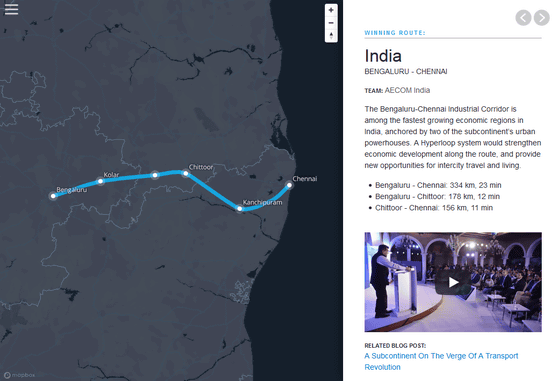
Task: Zoom in on the map
Action: pyautogui.click(x=331, y=10)
